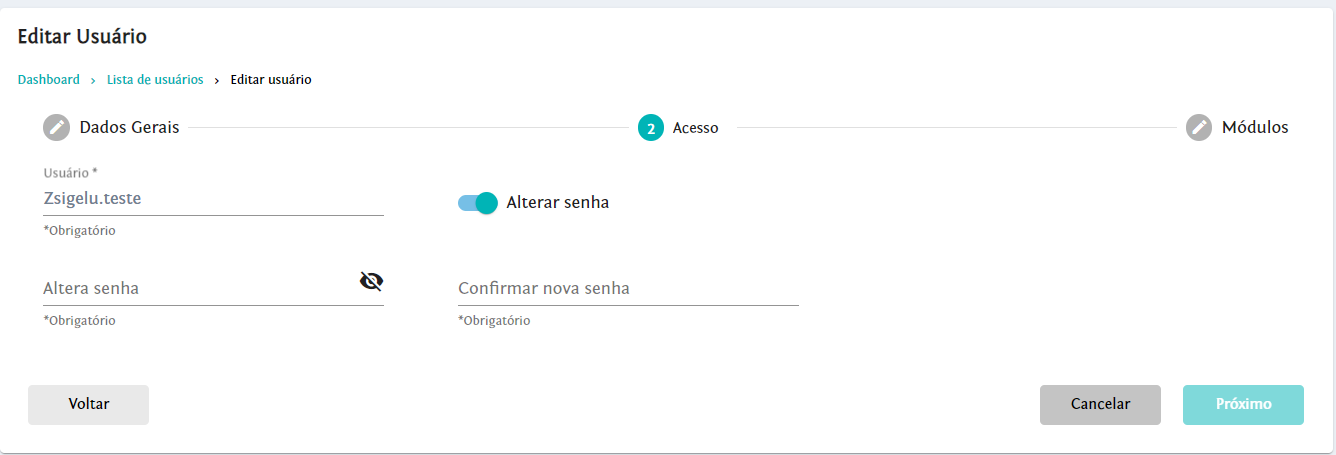Click the Módulos pencil step icon
Screen dimensions: 1336x455
1198,128
